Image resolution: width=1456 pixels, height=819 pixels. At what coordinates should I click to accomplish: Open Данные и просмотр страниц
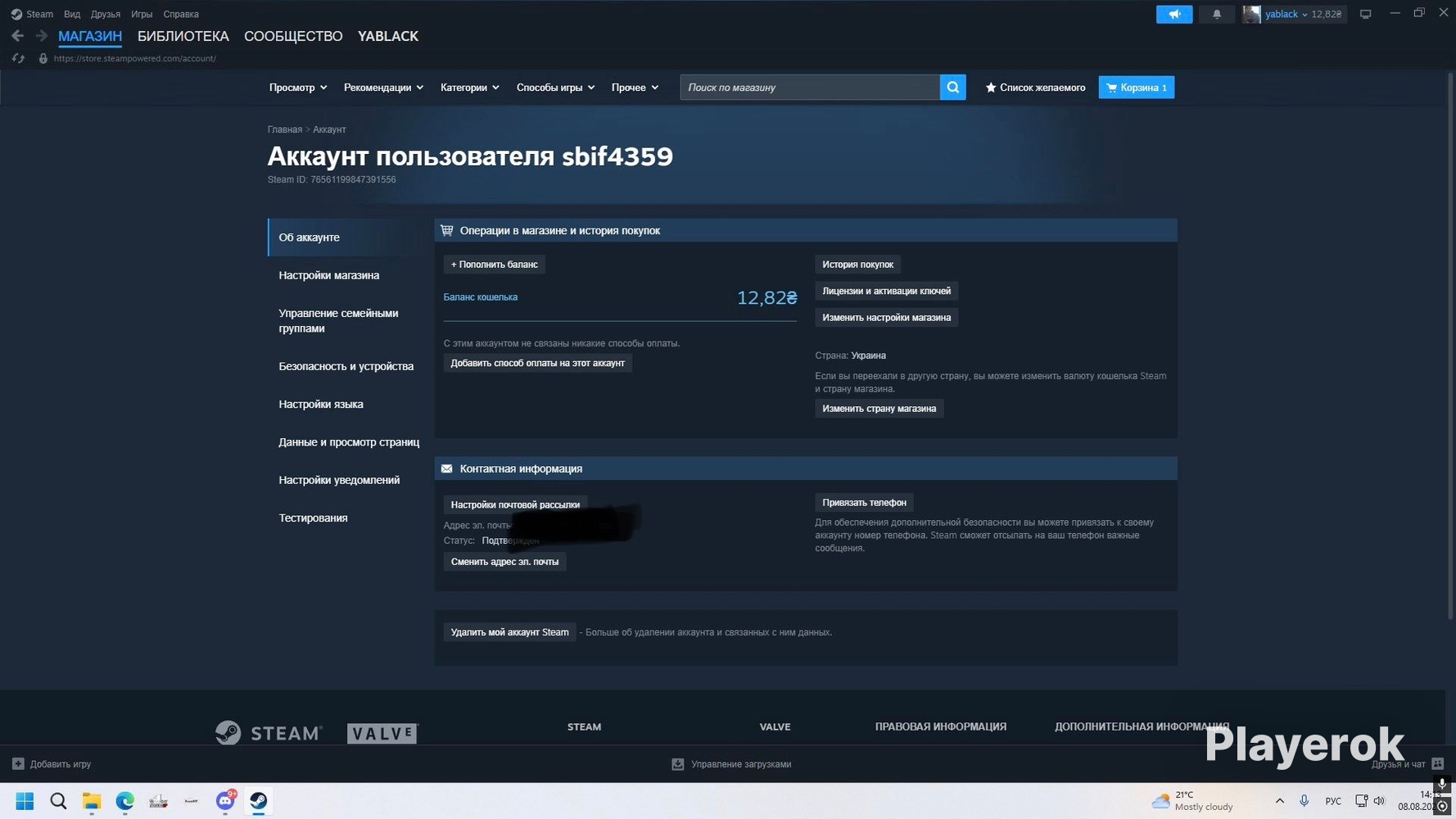coord(349,442)
